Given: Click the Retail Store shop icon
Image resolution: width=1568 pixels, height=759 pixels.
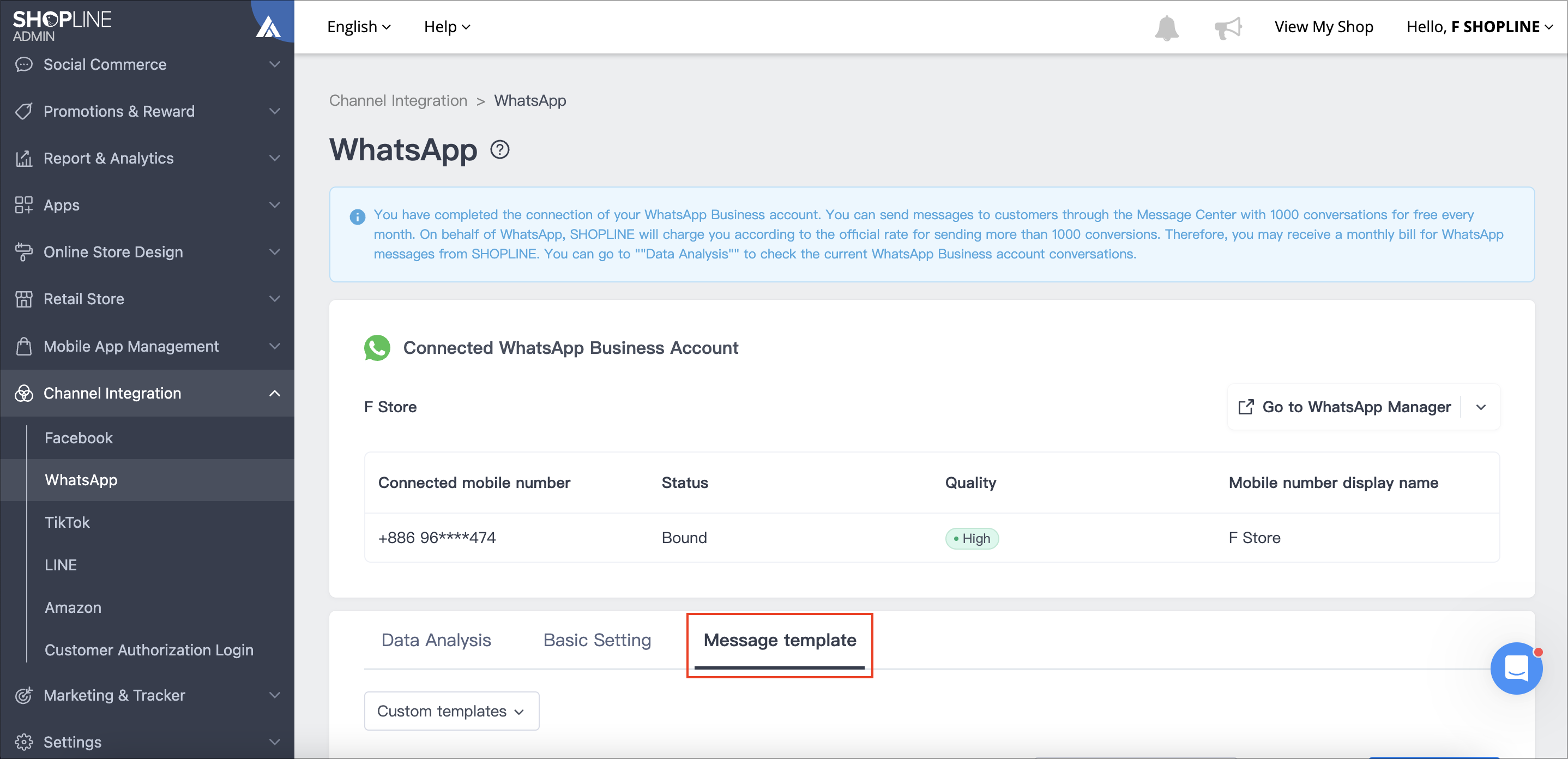Looking at the screenshot, I should coord(24,299).
